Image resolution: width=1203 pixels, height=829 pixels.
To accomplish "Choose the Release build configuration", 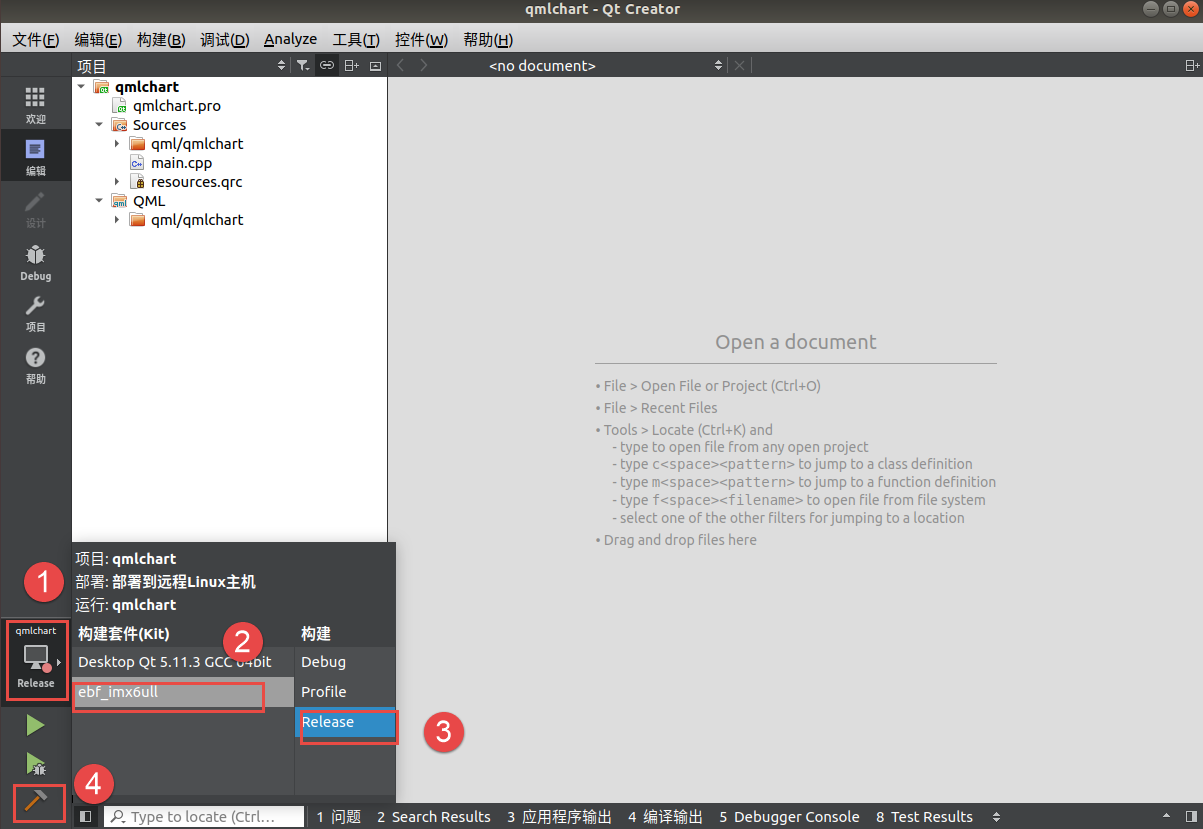I will 346,722.
